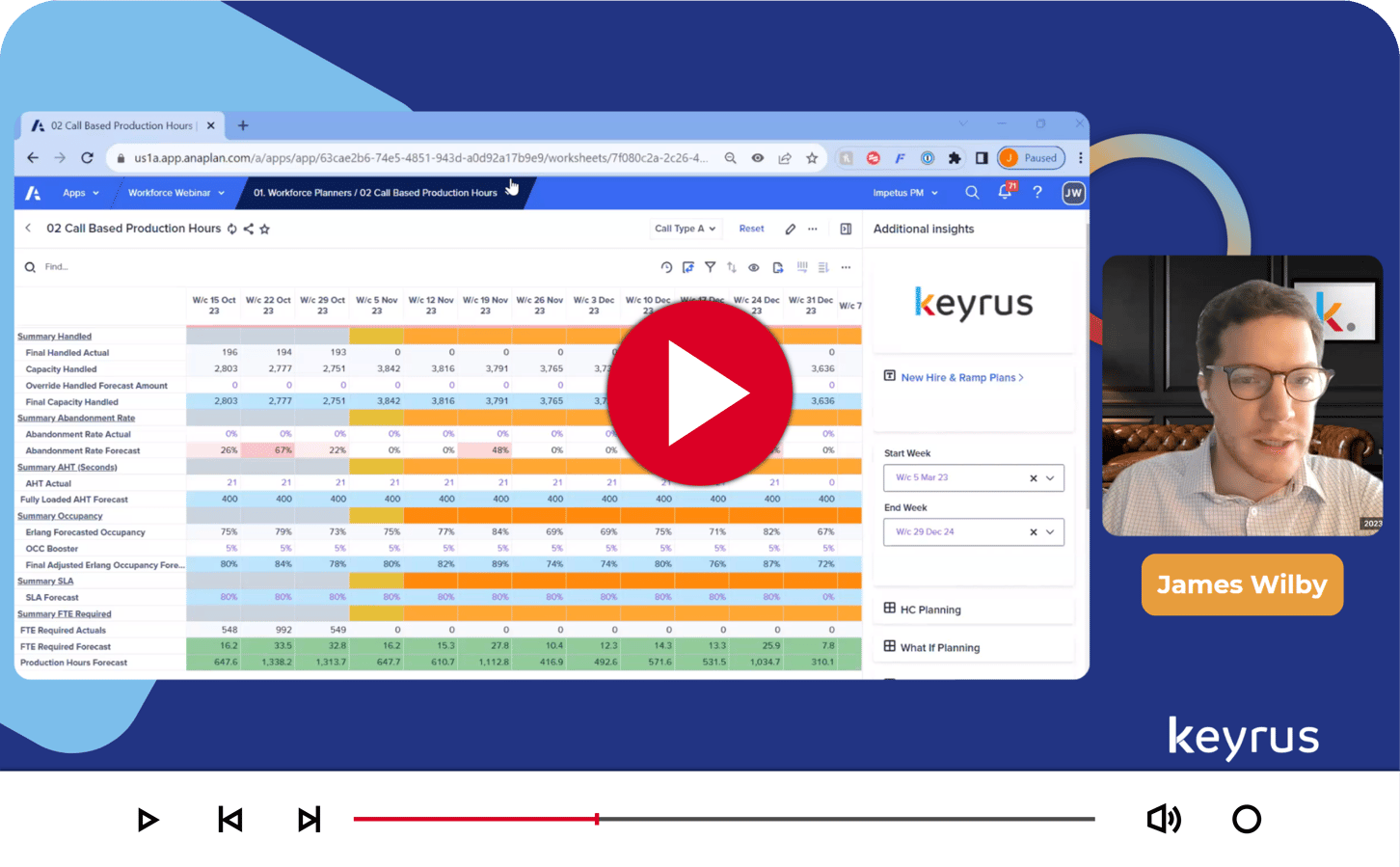Star the 02 Call Based Production Hours worksheet

265,229
